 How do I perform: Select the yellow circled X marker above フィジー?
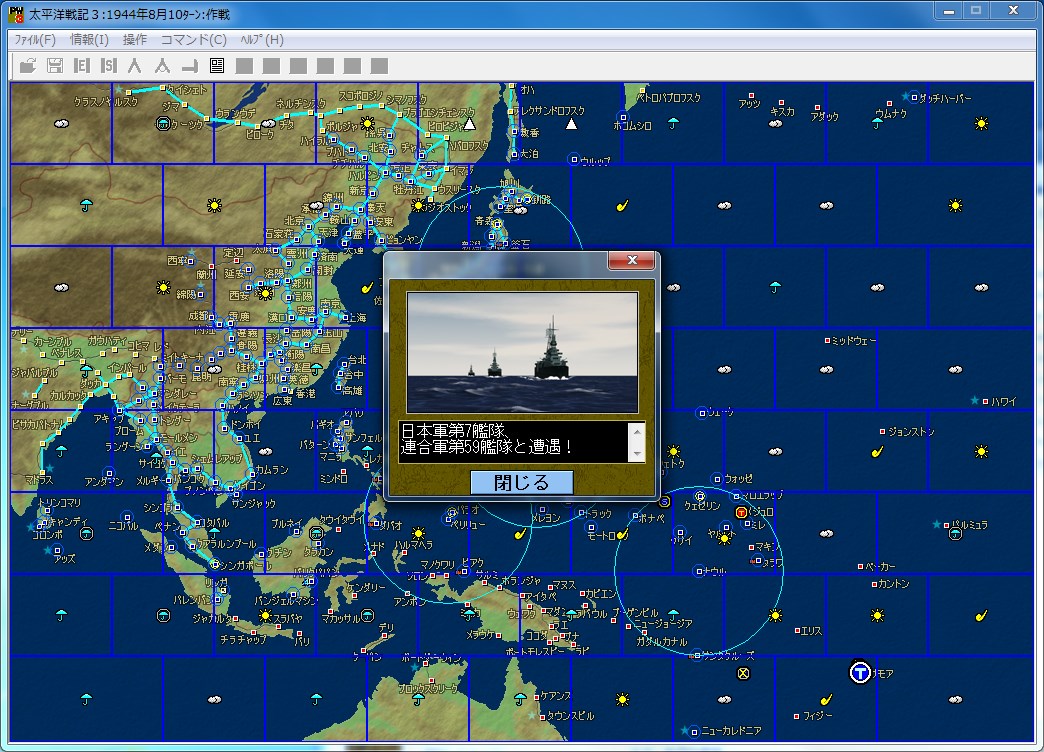743,673
